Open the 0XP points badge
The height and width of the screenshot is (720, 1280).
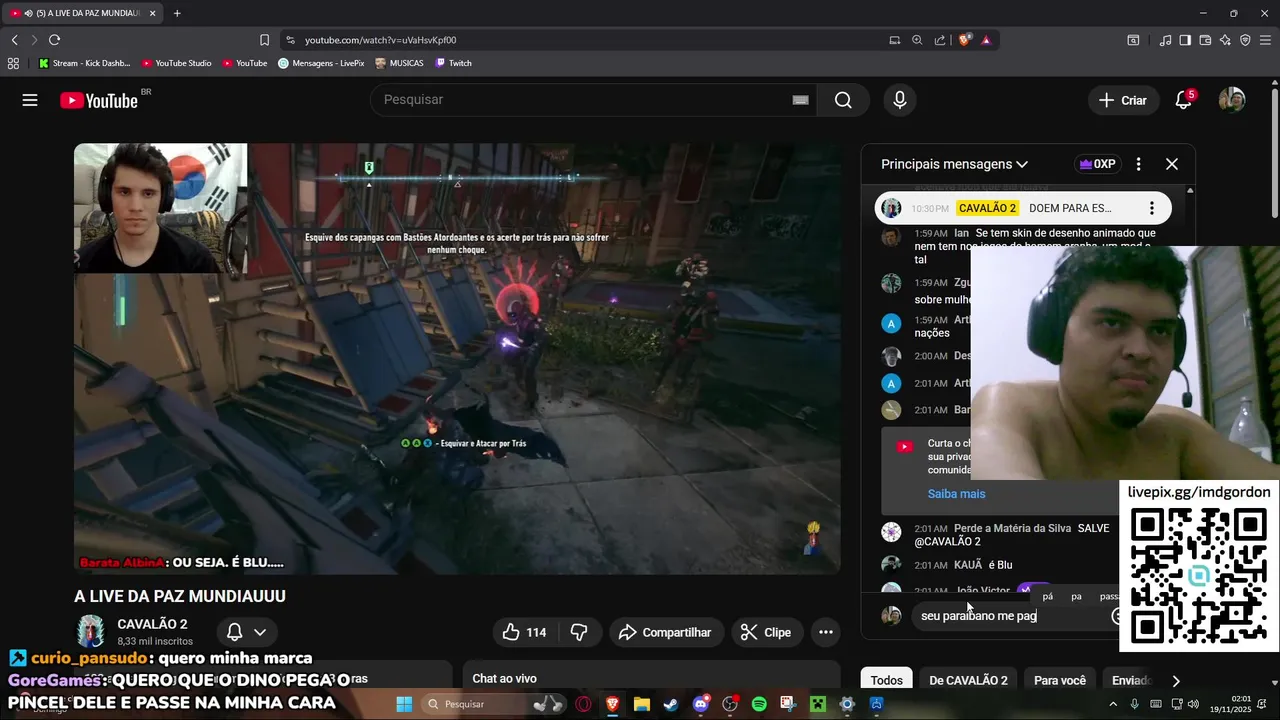(1096, 164)
